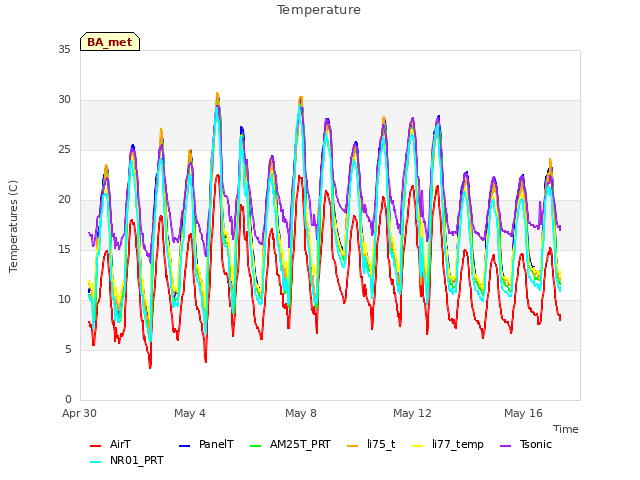Toggle the AM25T_PRT legend entry
This screenshot has height=480, width=640.
coord(290,444)
